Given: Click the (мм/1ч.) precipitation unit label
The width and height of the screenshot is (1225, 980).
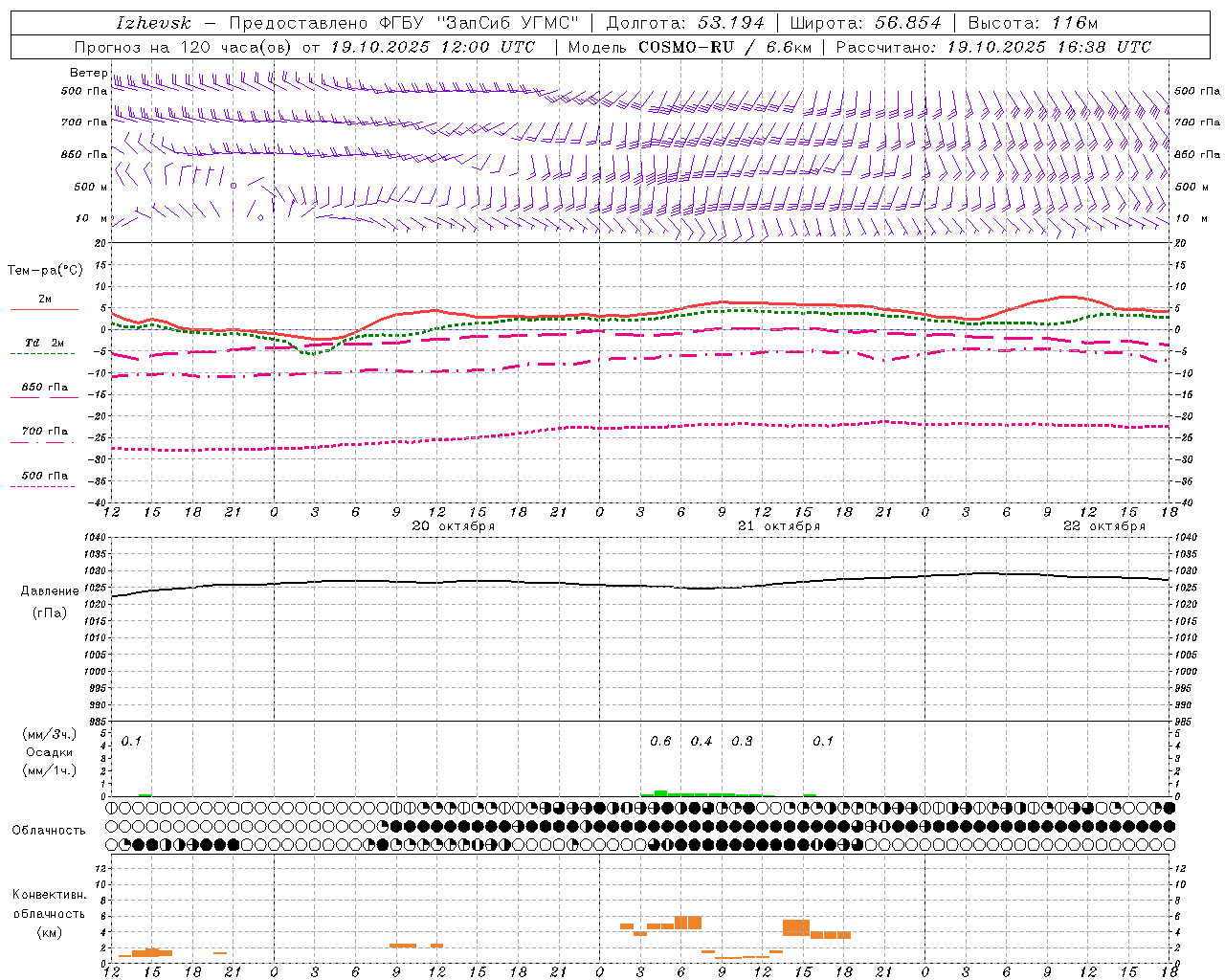Looking at the screenshot, I should (50, 770).
